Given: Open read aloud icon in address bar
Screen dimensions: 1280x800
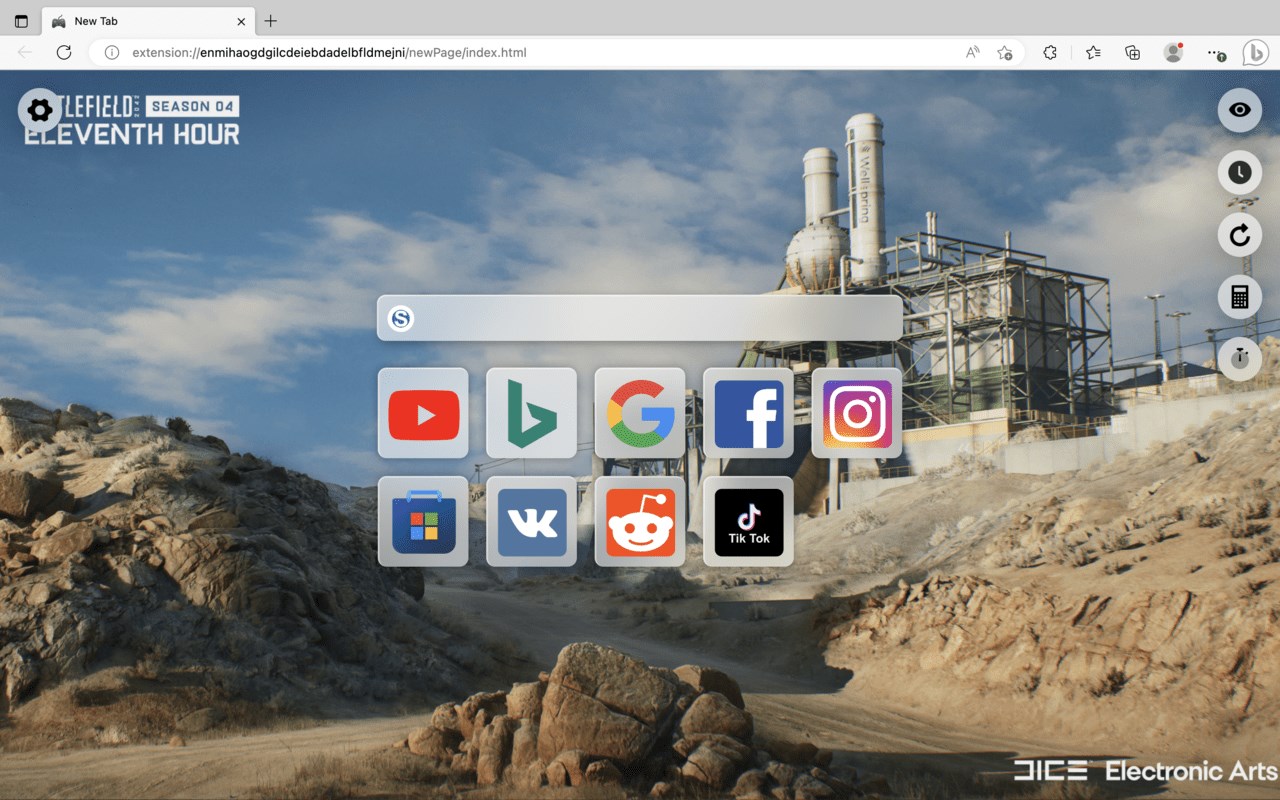Looking at the screenshot, I should coord(973,53).
